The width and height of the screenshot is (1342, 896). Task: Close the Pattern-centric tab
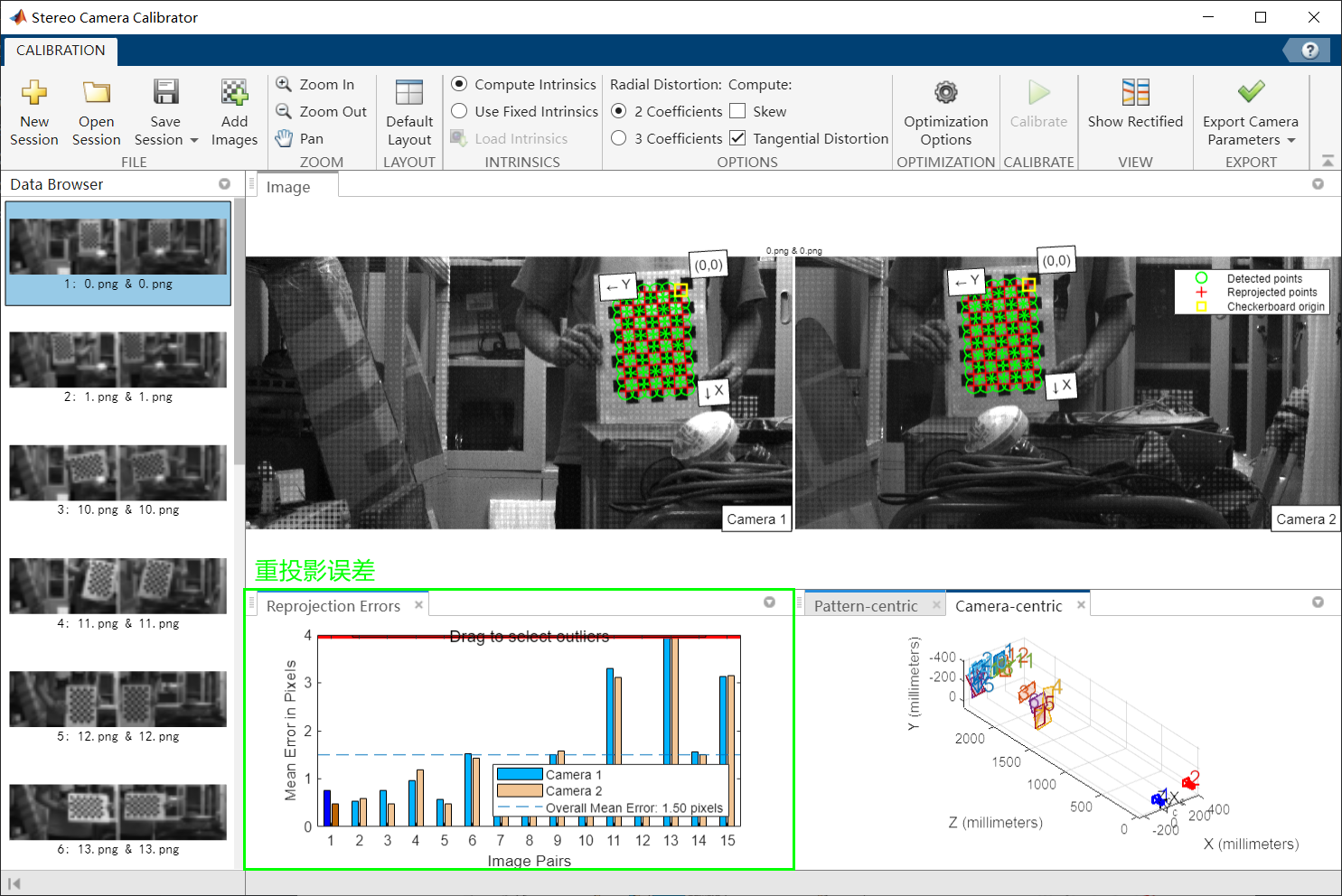tap(936, 605)
